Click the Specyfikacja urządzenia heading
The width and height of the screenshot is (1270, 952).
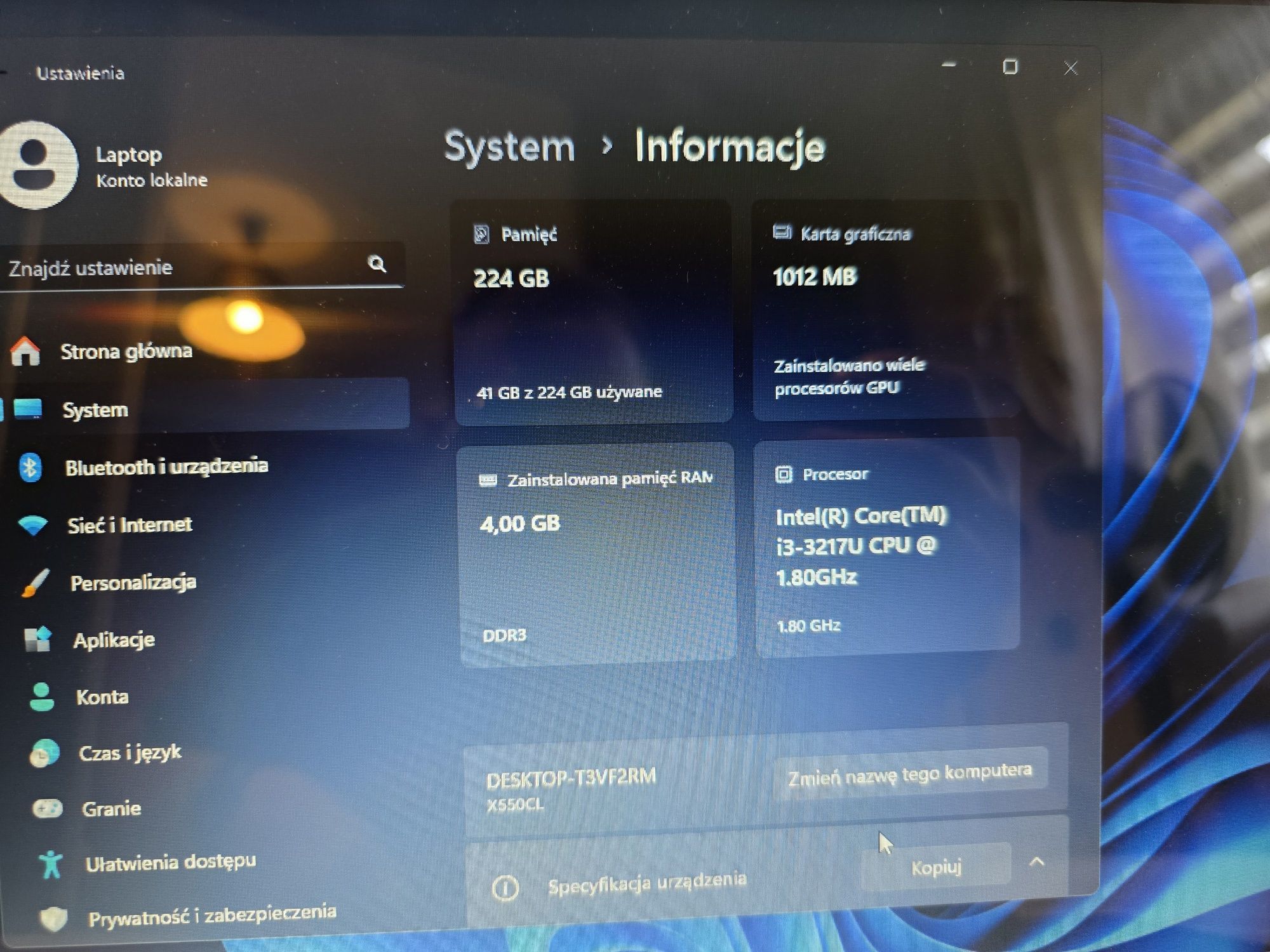click(647, 882)
